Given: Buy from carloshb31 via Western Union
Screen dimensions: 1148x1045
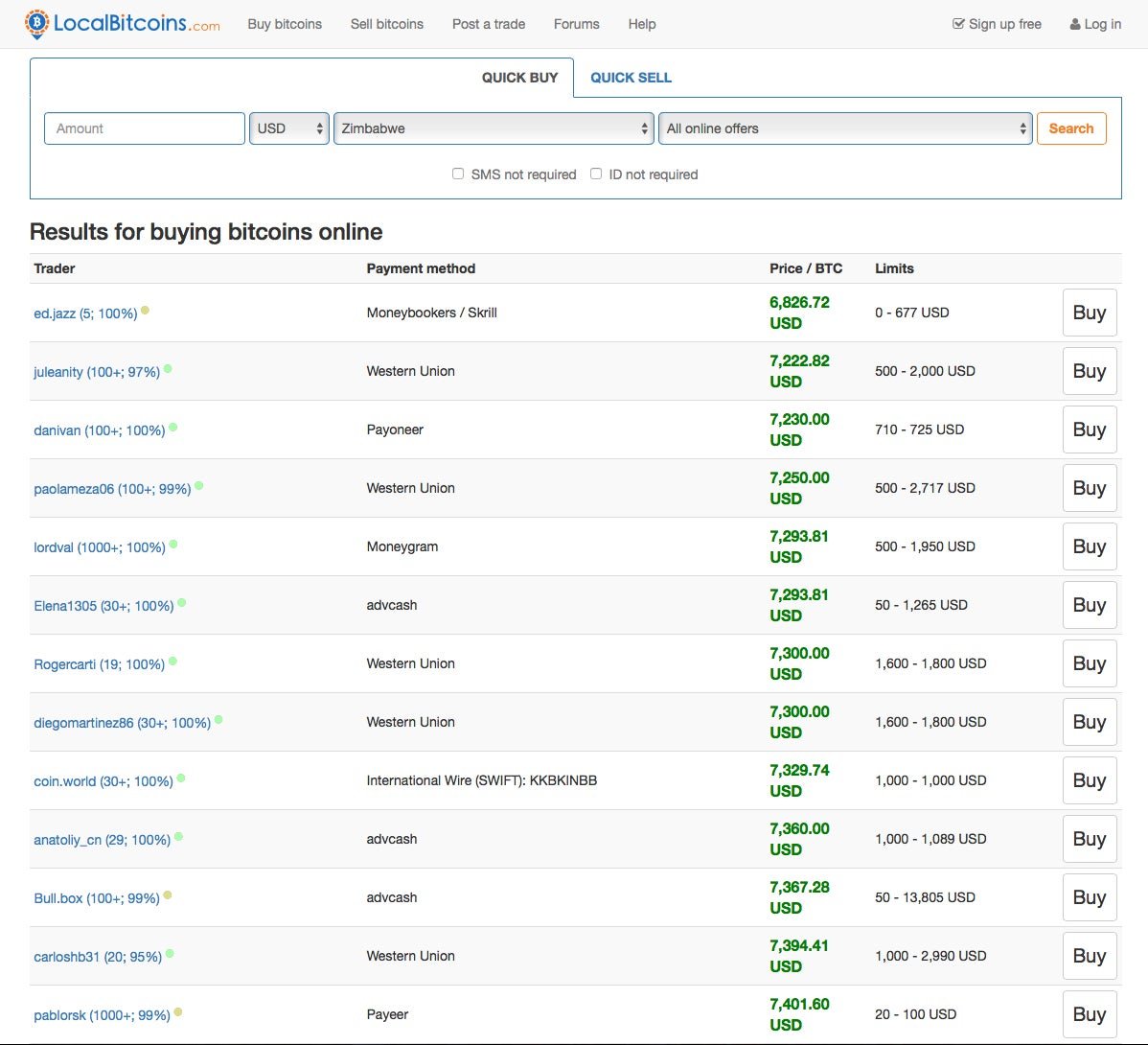Looking at the screenshot, I should tap(1090, 956).
